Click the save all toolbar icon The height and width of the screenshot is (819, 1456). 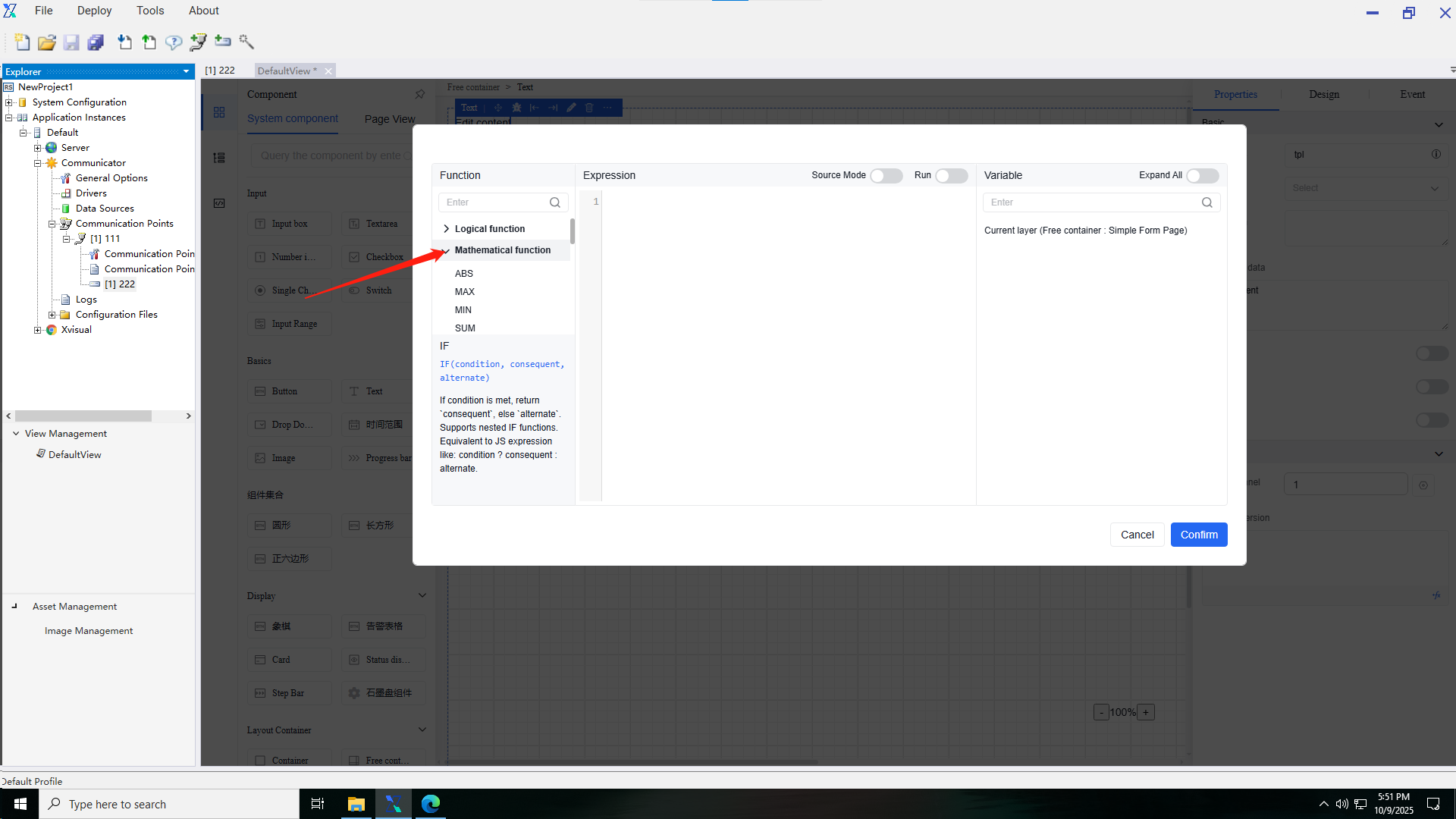(96, 42)
